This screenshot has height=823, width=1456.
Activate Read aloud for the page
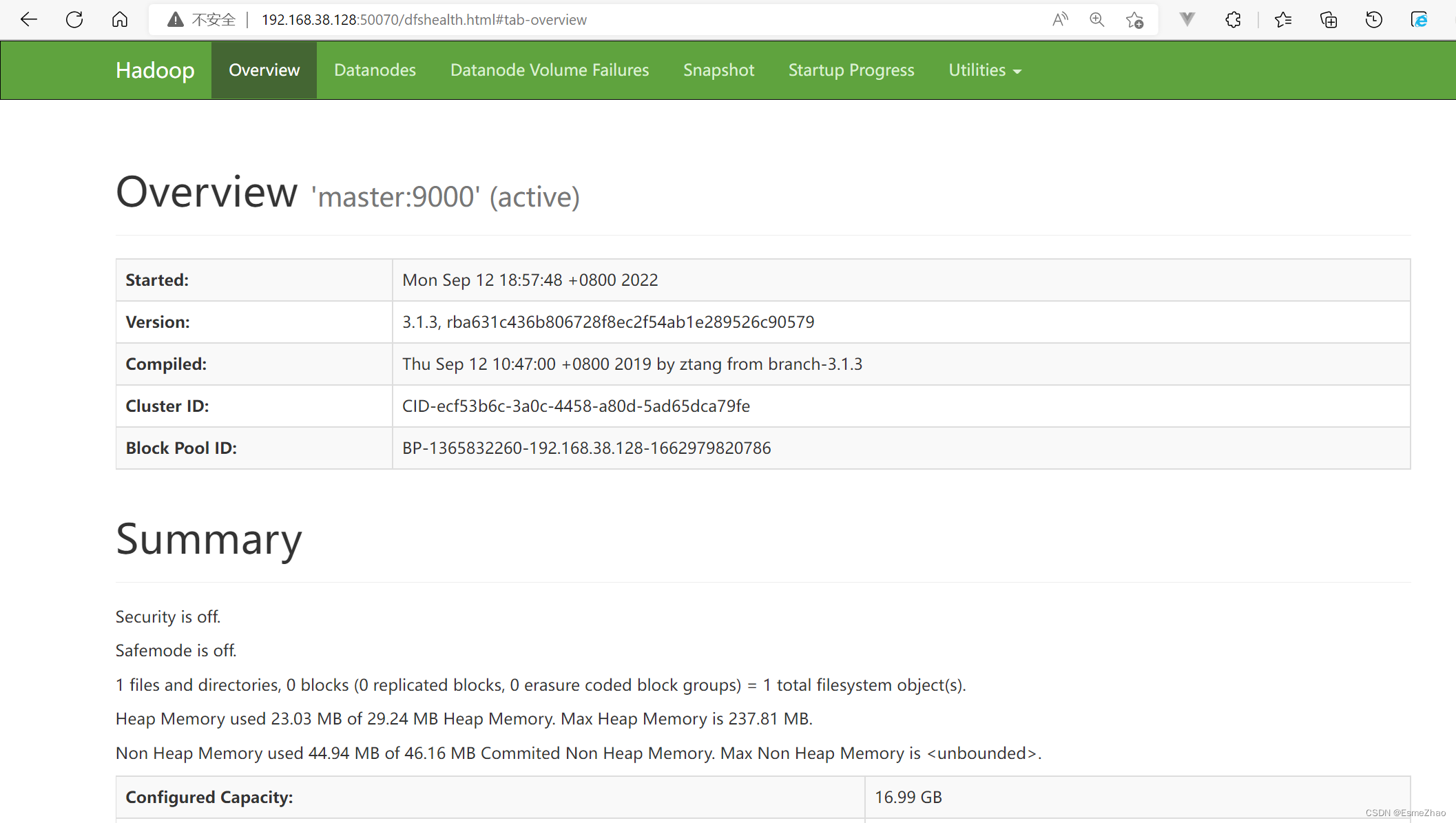[1060, 19]
